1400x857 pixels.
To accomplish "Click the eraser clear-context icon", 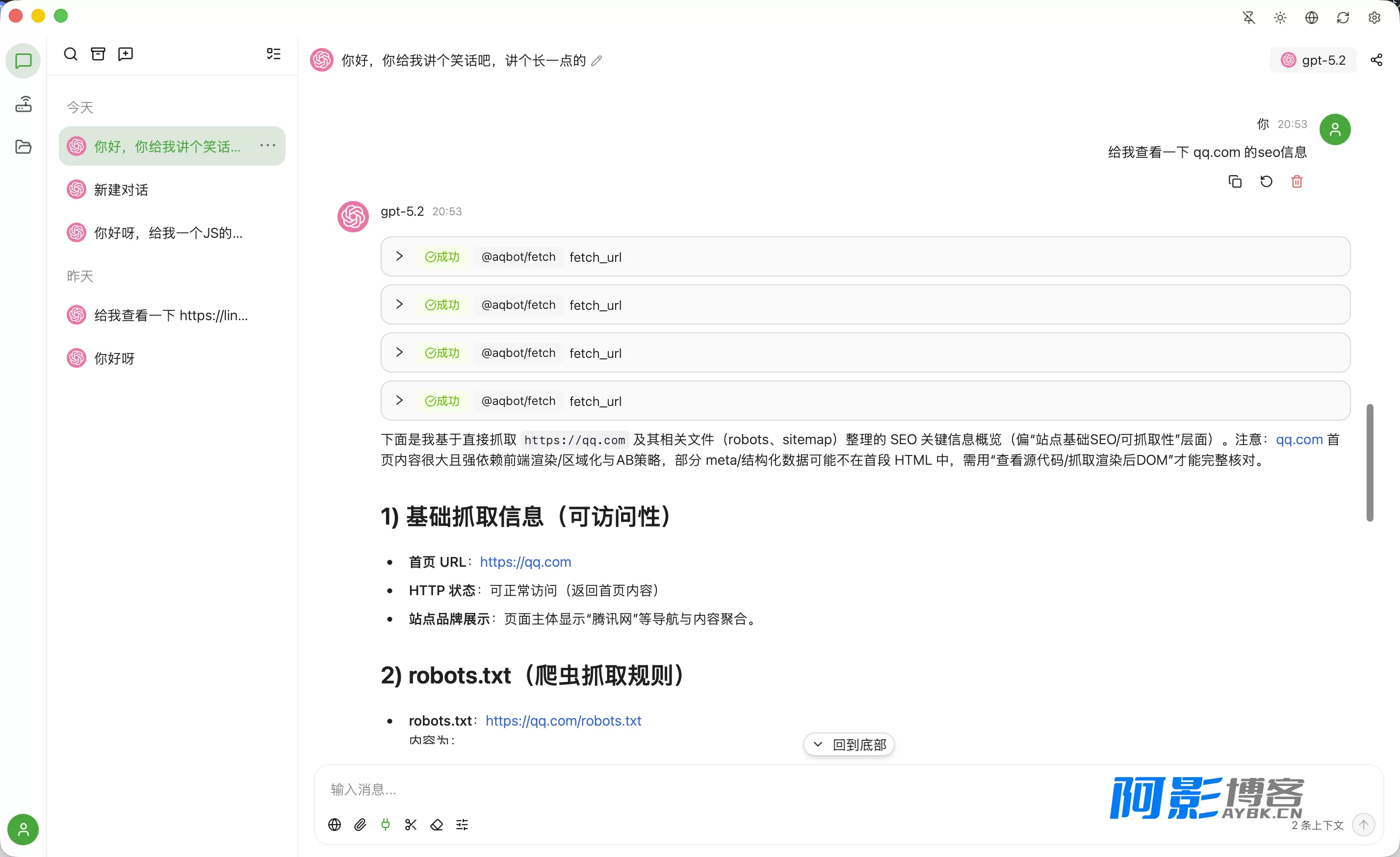I will click(437, 825).
